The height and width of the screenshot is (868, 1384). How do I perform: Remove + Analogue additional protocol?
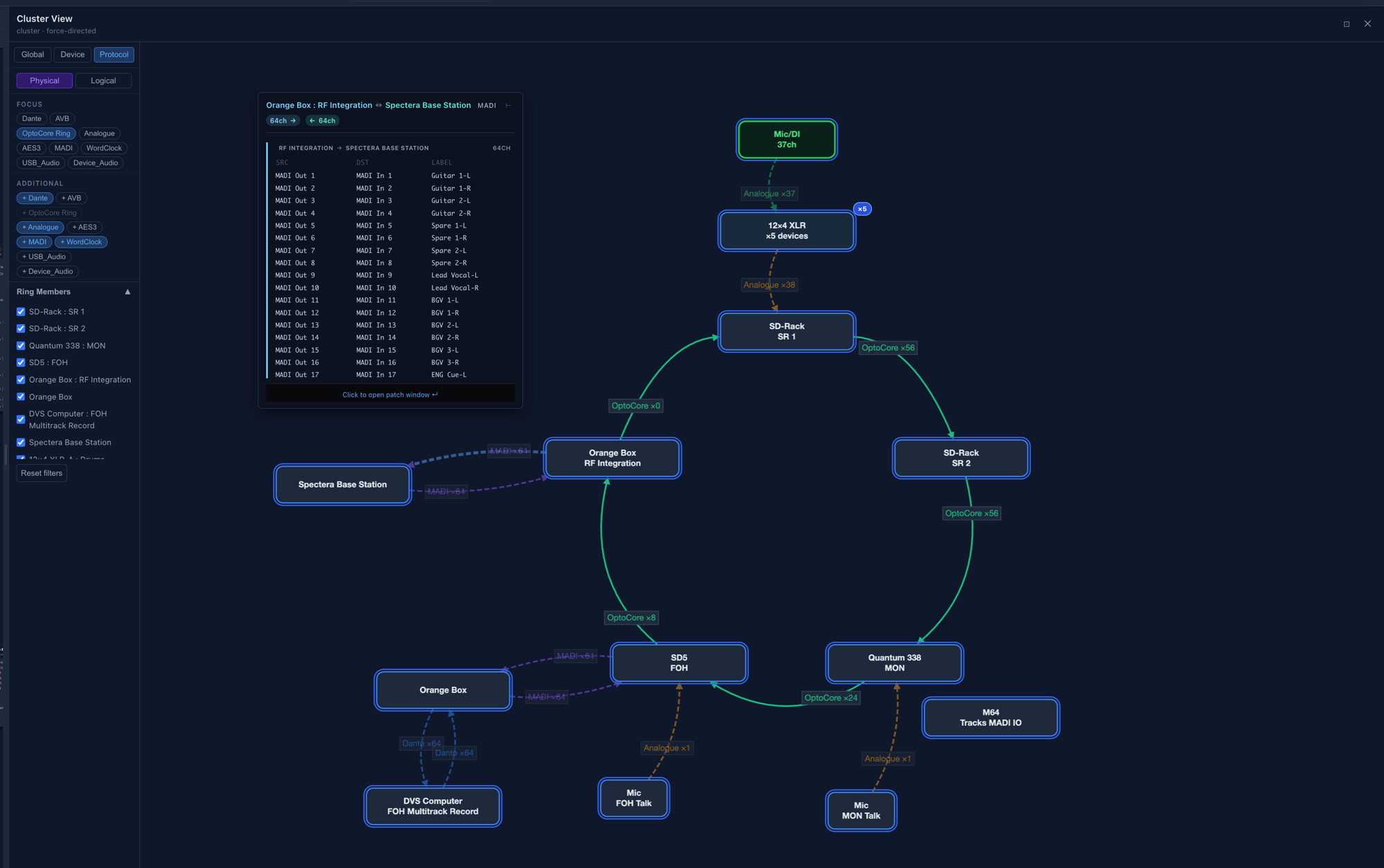(x=40, y=228)
